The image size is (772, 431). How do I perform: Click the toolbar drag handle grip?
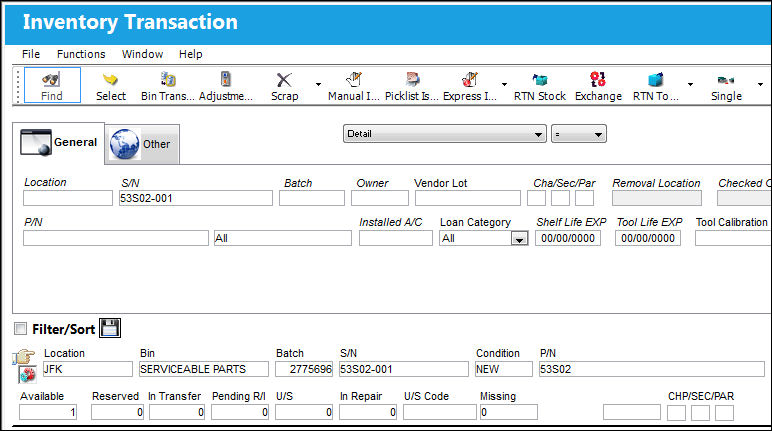pyautogui.click(x=18, y=86)
